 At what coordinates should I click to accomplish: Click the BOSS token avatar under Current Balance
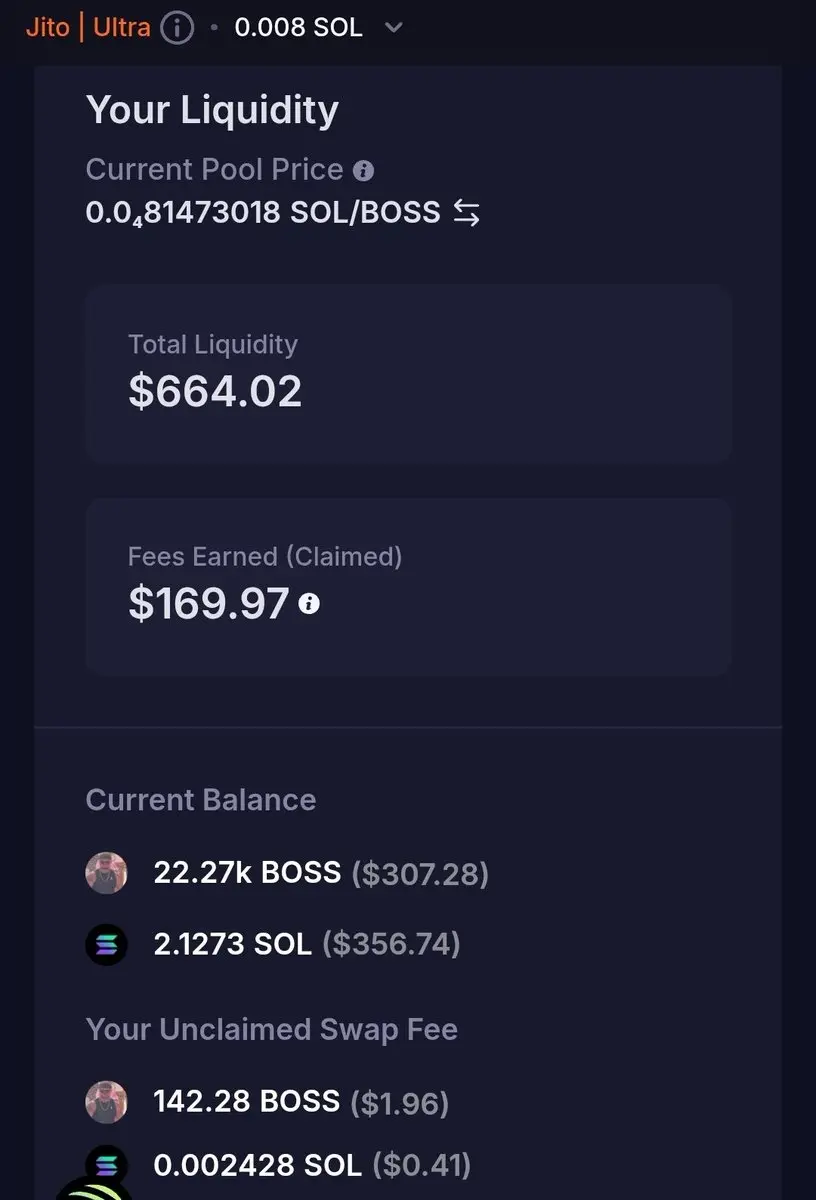point(106,873)
